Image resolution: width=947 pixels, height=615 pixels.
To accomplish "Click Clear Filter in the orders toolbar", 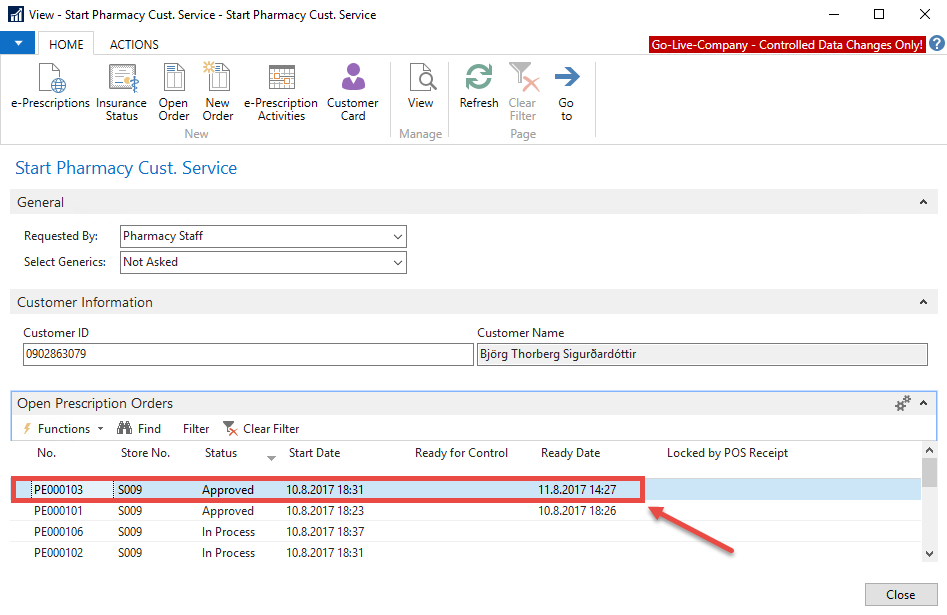I will coord(262,429).
